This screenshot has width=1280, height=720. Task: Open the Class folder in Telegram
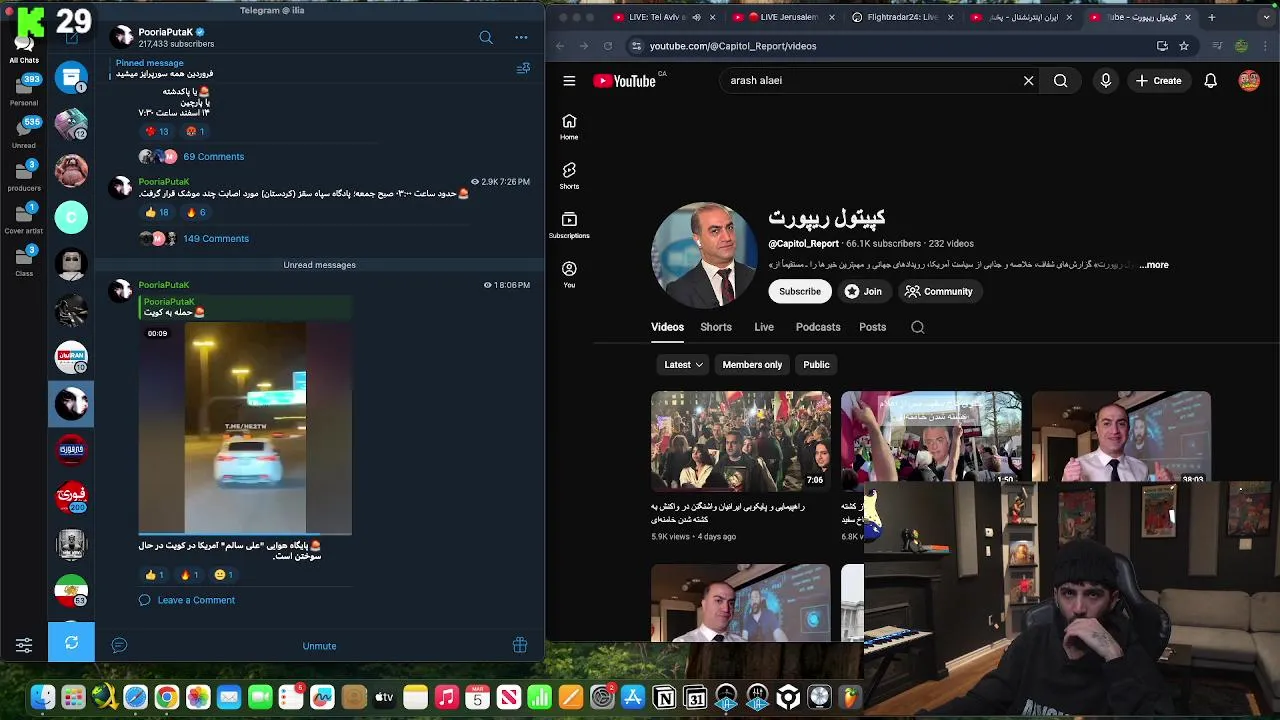tap(24, 259)
